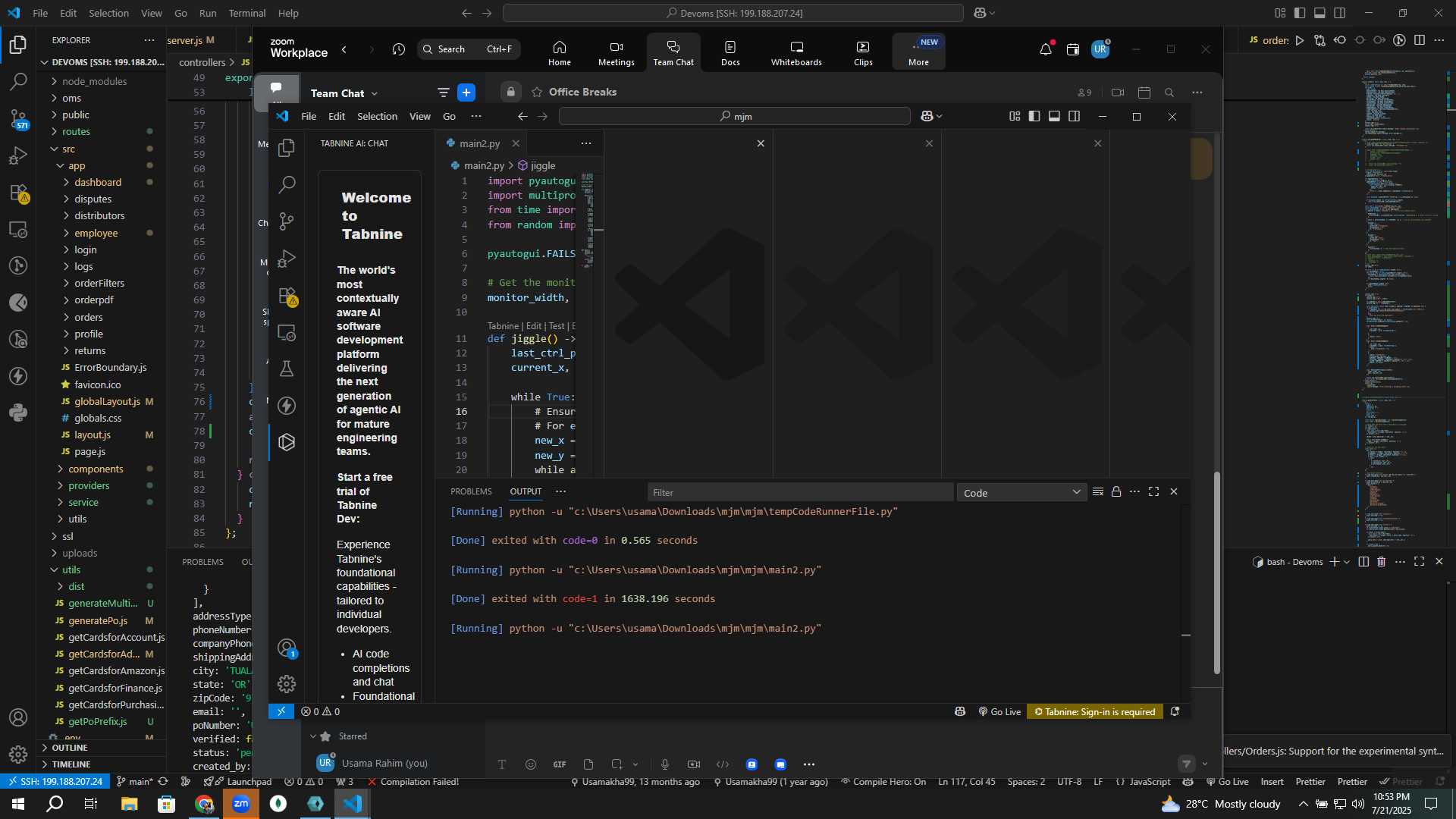
Task: Expand the TIMELINE section
Action: tap(71, 764)
